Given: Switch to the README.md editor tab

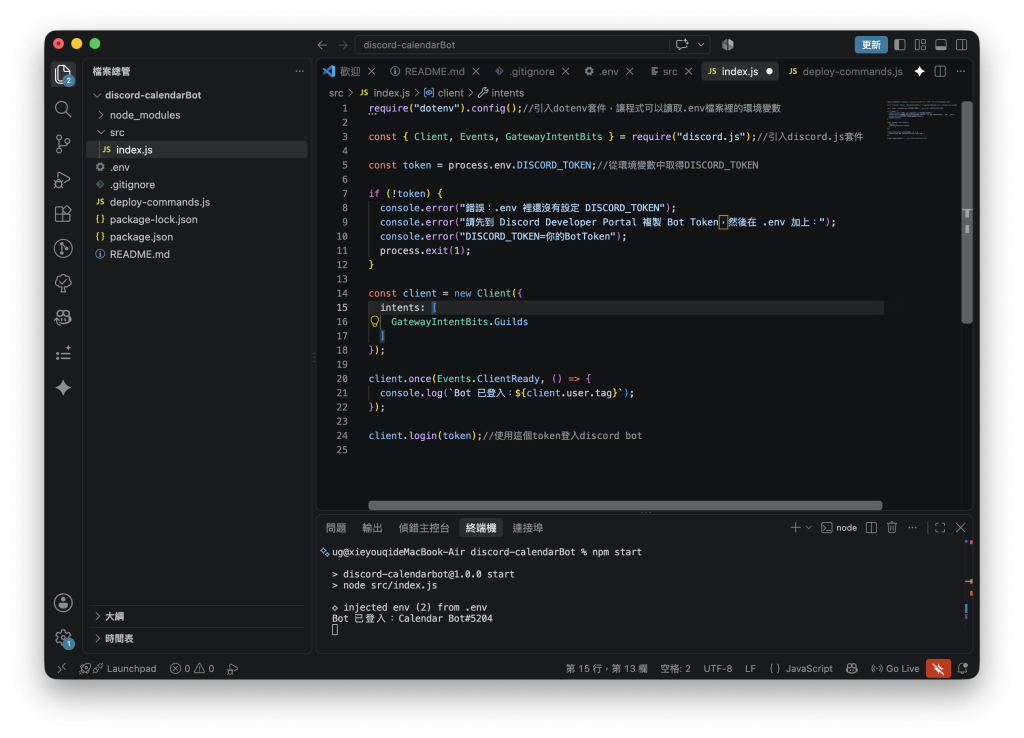Looking at the screenshot, I should (x=434, y=71).
